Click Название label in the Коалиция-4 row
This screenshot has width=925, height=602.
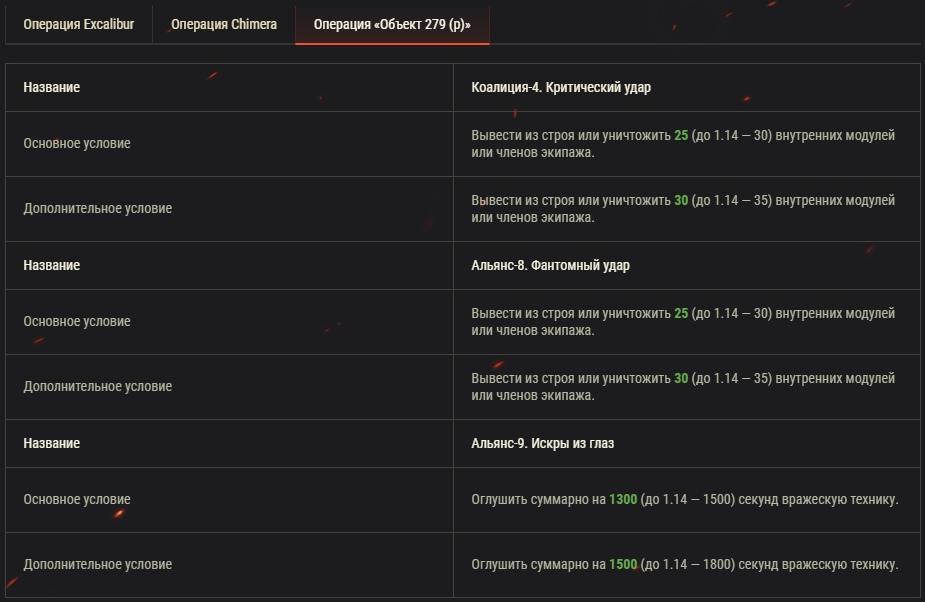[x=52, y=88]
